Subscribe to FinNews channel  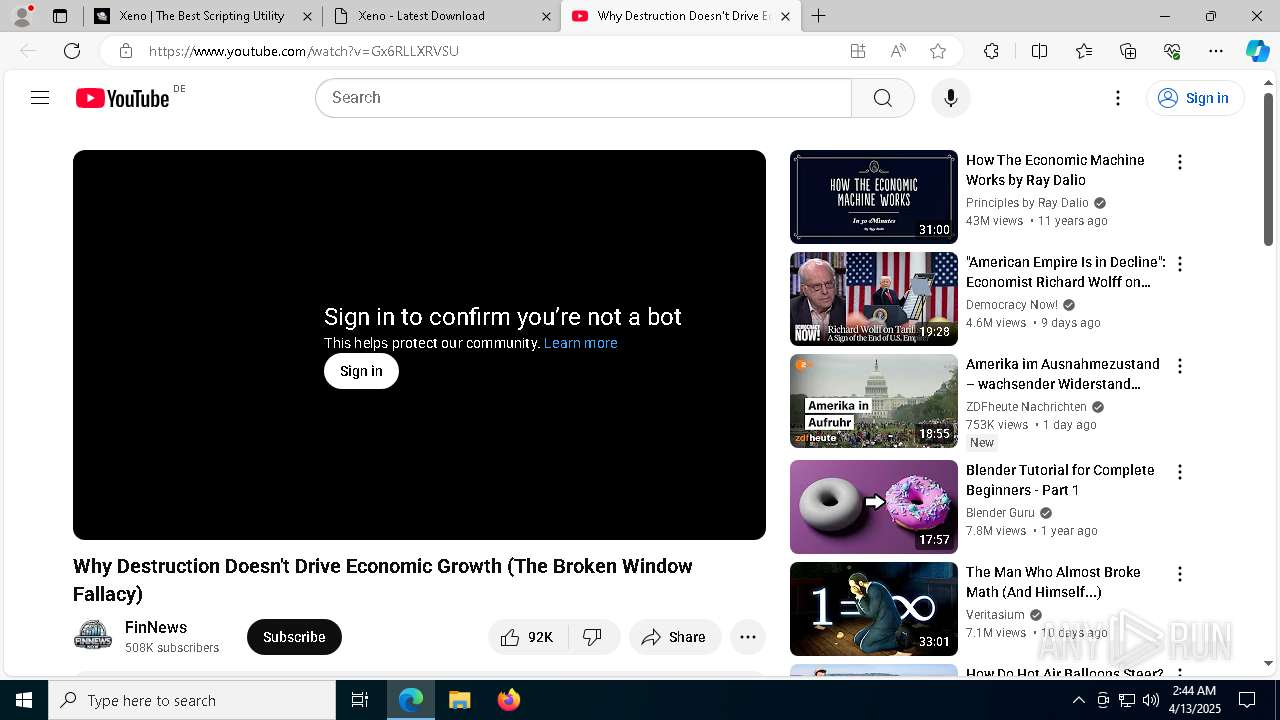[294, 637]
